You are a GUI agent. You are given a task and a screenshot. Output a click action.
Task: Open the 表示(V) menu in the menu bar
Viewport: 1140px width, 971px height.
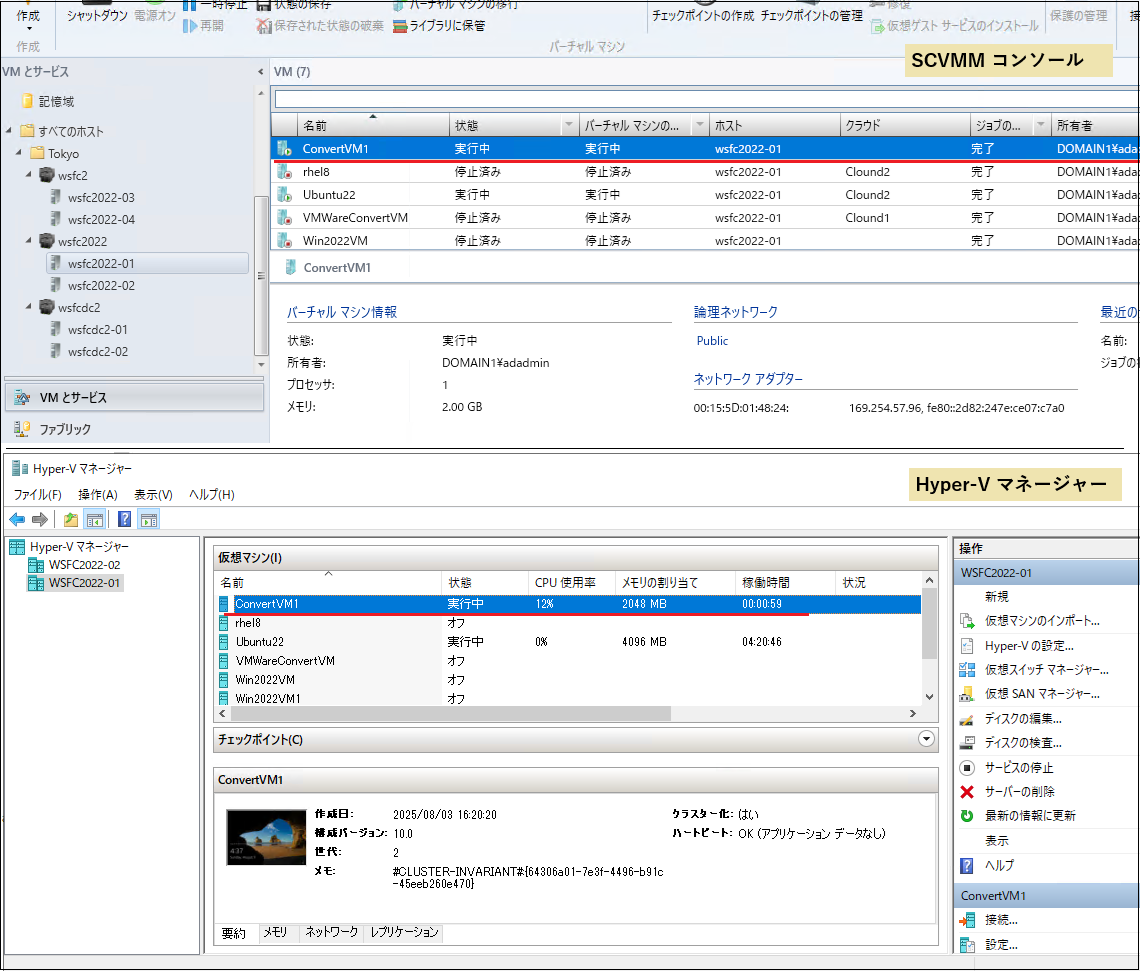click(x=153, y=495)
